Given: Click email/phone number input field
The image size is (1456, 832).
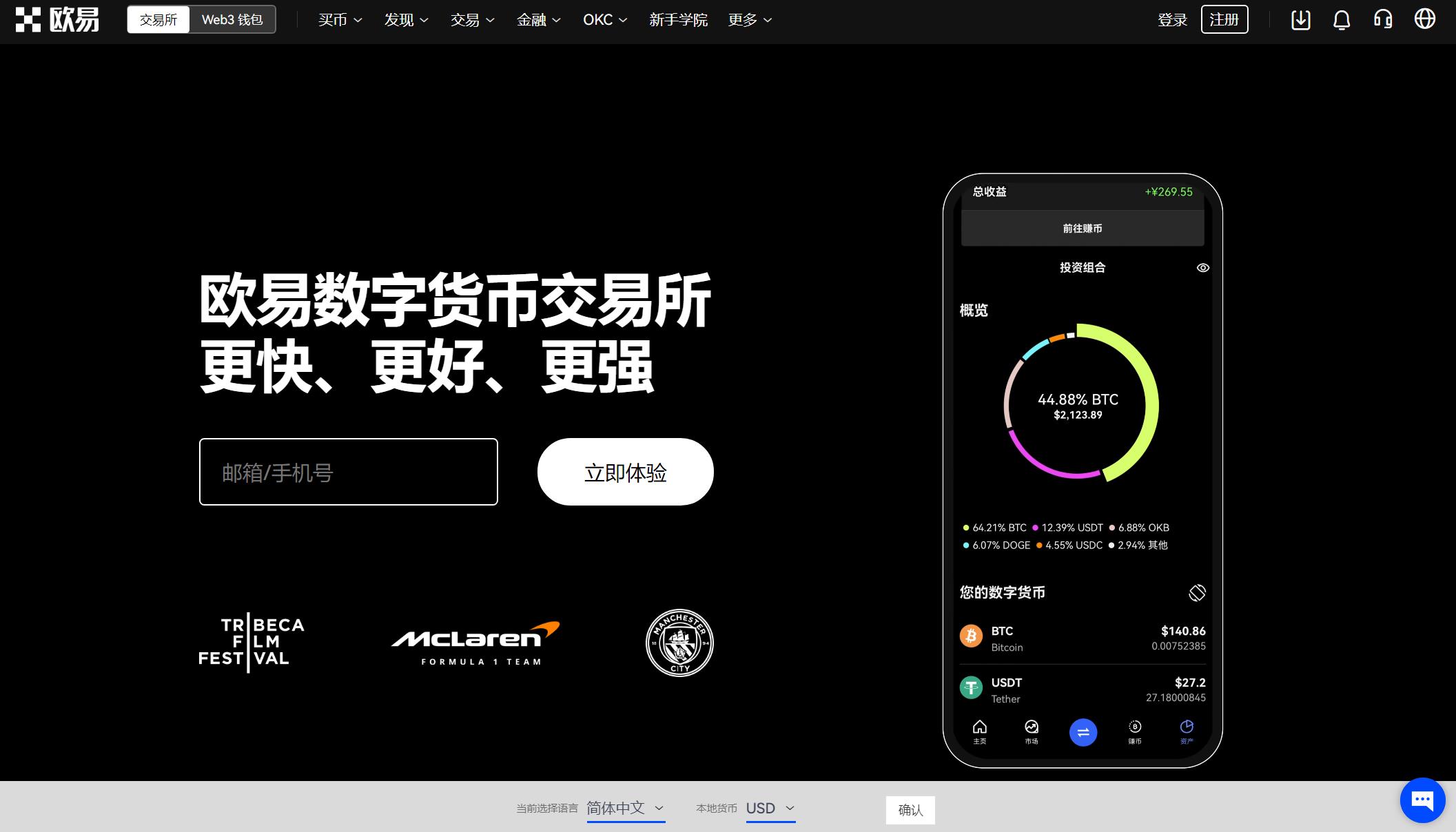Looking at the screenshot, I should [348, 472].
